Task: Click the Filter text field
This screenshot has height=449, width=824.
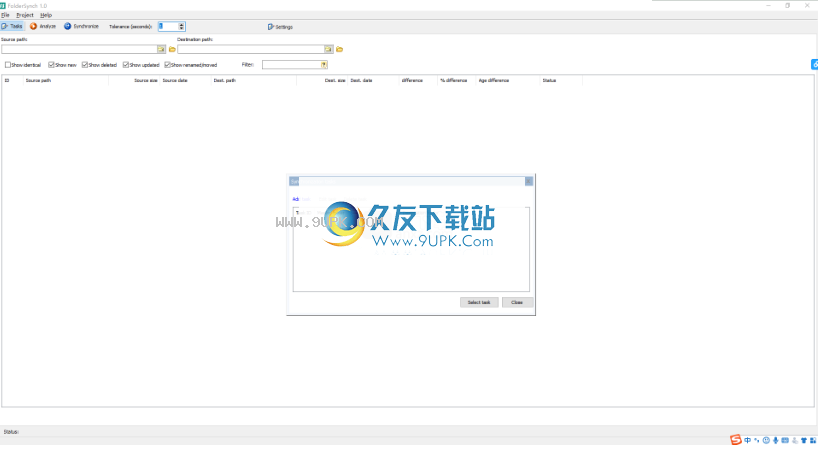Action: [x=292, y=65]
